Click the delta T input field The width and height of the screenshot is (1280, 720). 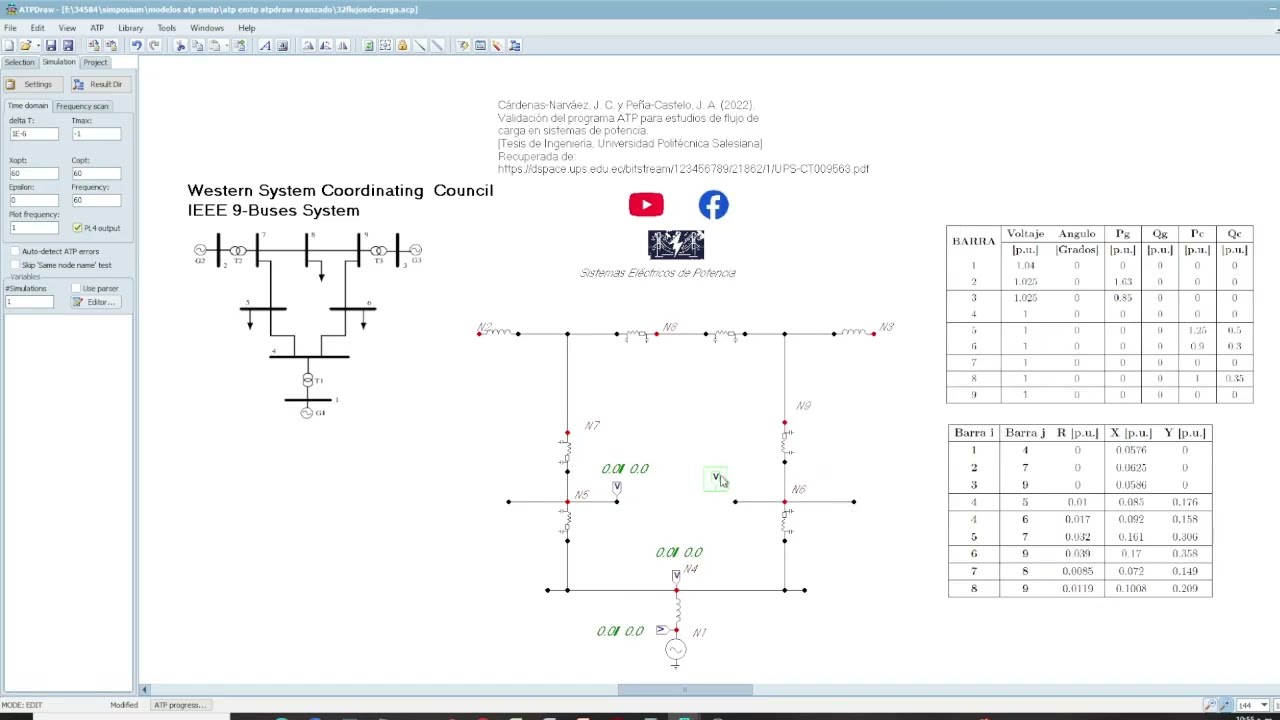pyautogui.click(x=33, y=133)
